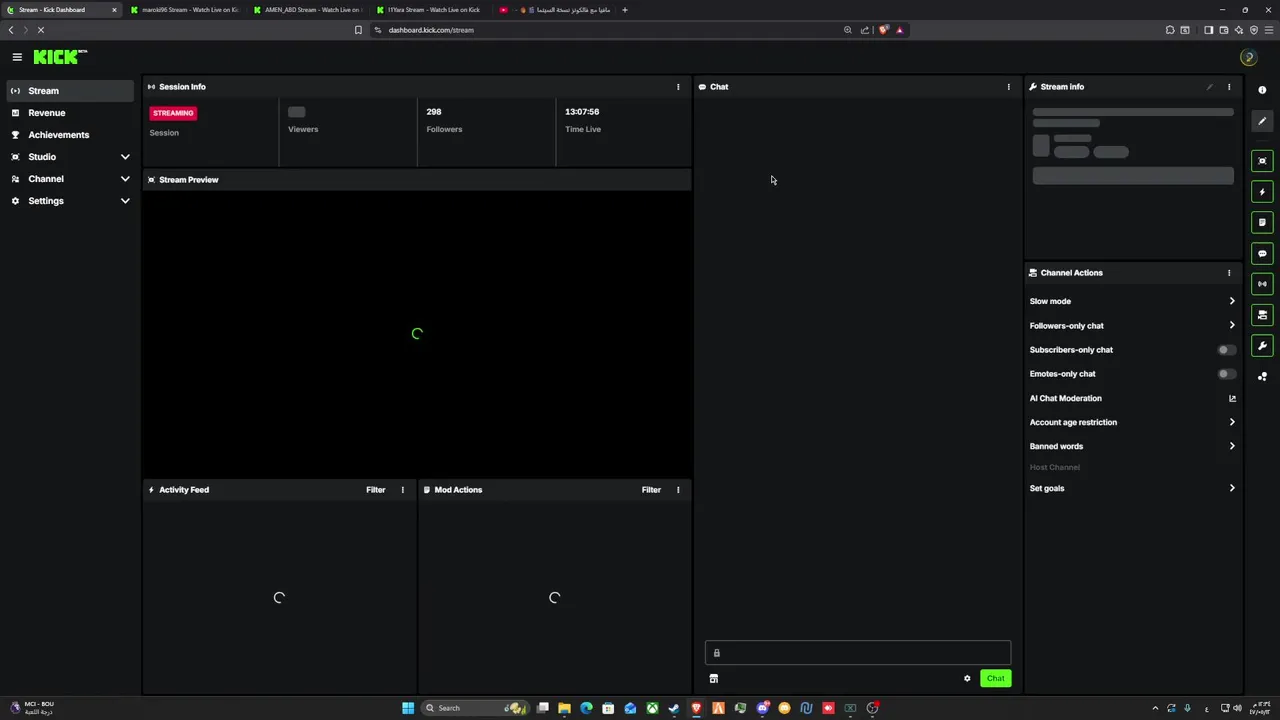Image resolution: width=1280 pixels, height=720 pixels.
Task: Go to Revenue in left navigation
Action: pyautogui.click(x=70, y=113)
